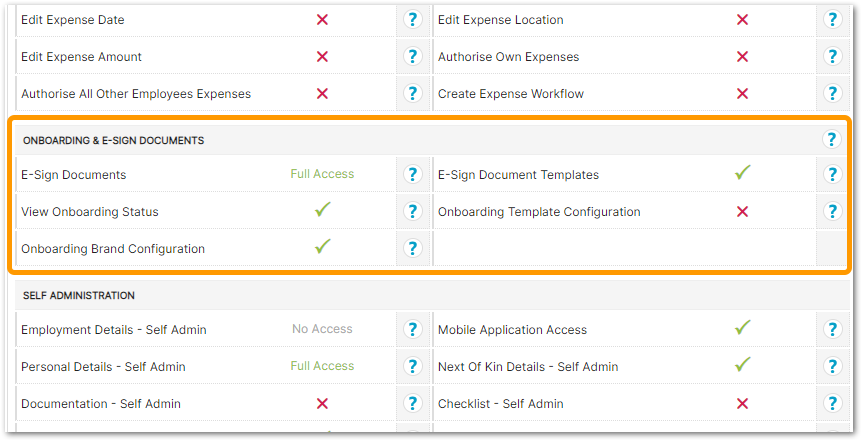
Task: Enable Authorise Own Expenses permission
Action: coord(742,57)
